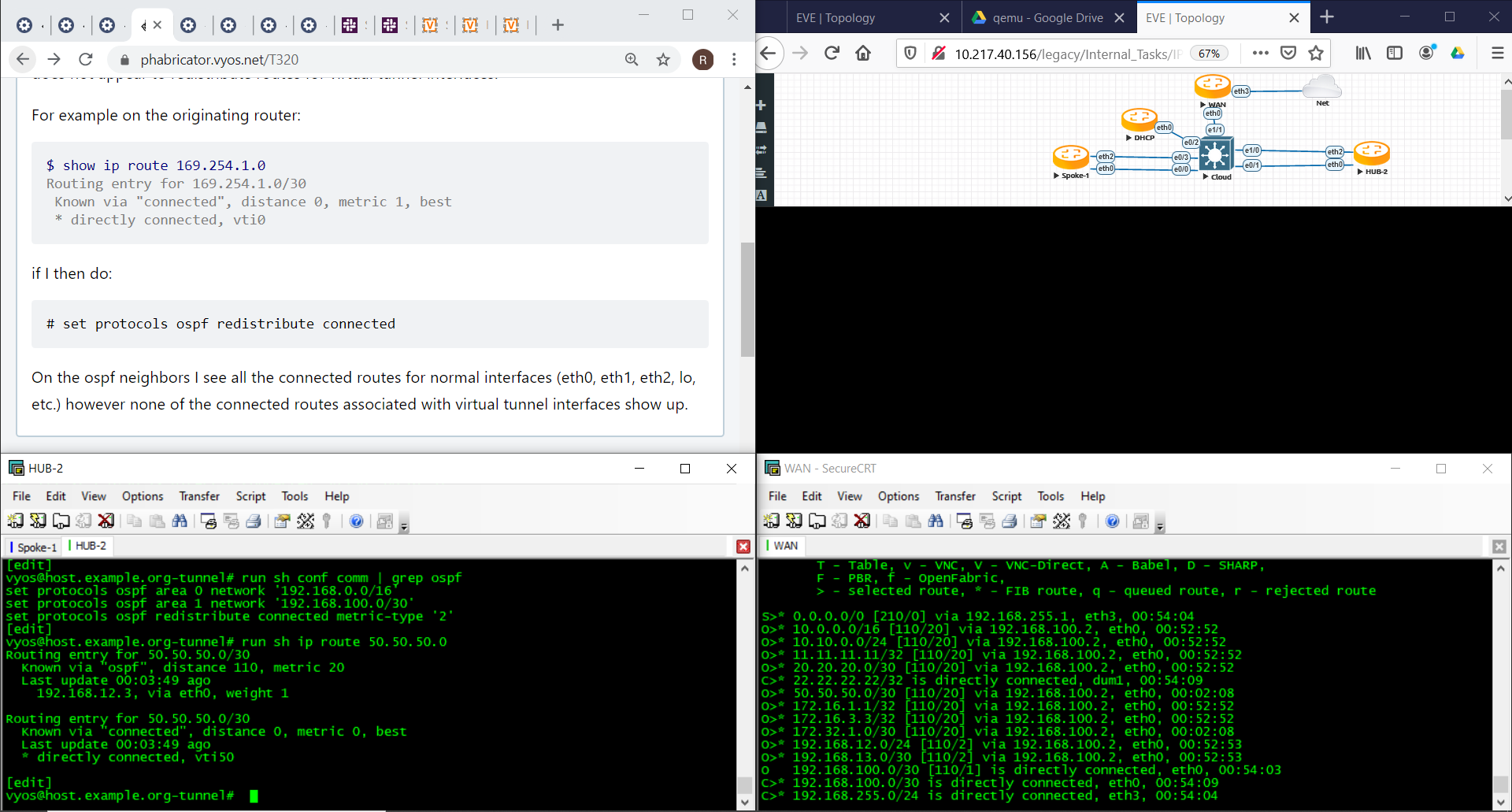Open Help icon in WAN SecureCRT toolbar
Screen dimensions: 1512x812
[1112, 521]
